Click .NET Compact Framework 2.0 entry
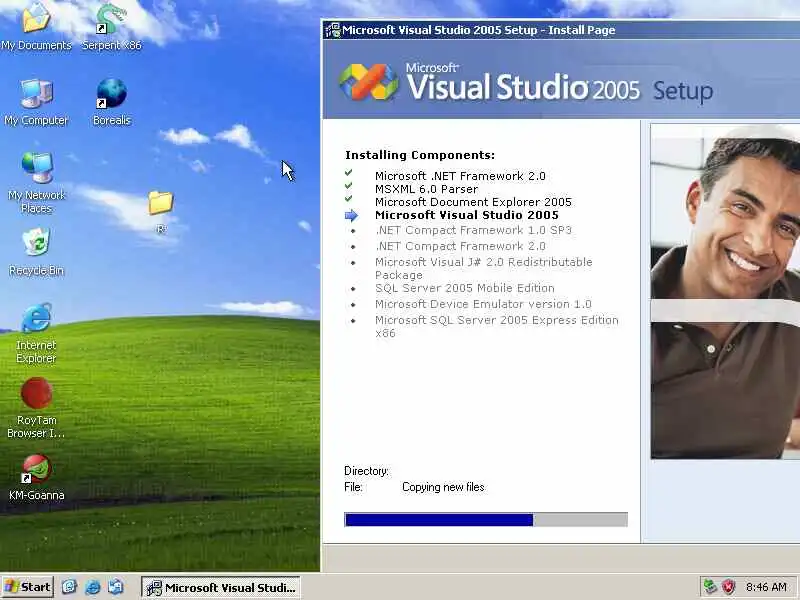Image resolution: width=800 pixels, height=600 pixels. [x=460, y=246]
